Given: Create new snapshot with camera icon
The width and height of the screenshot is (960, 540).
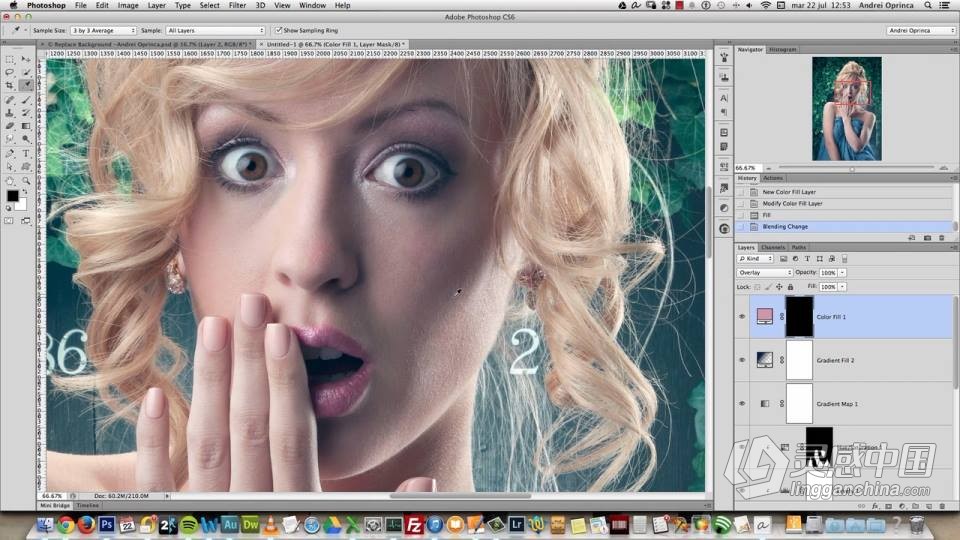Looking at the screenshot, I should pyautogui.click(x=927, y=238).
